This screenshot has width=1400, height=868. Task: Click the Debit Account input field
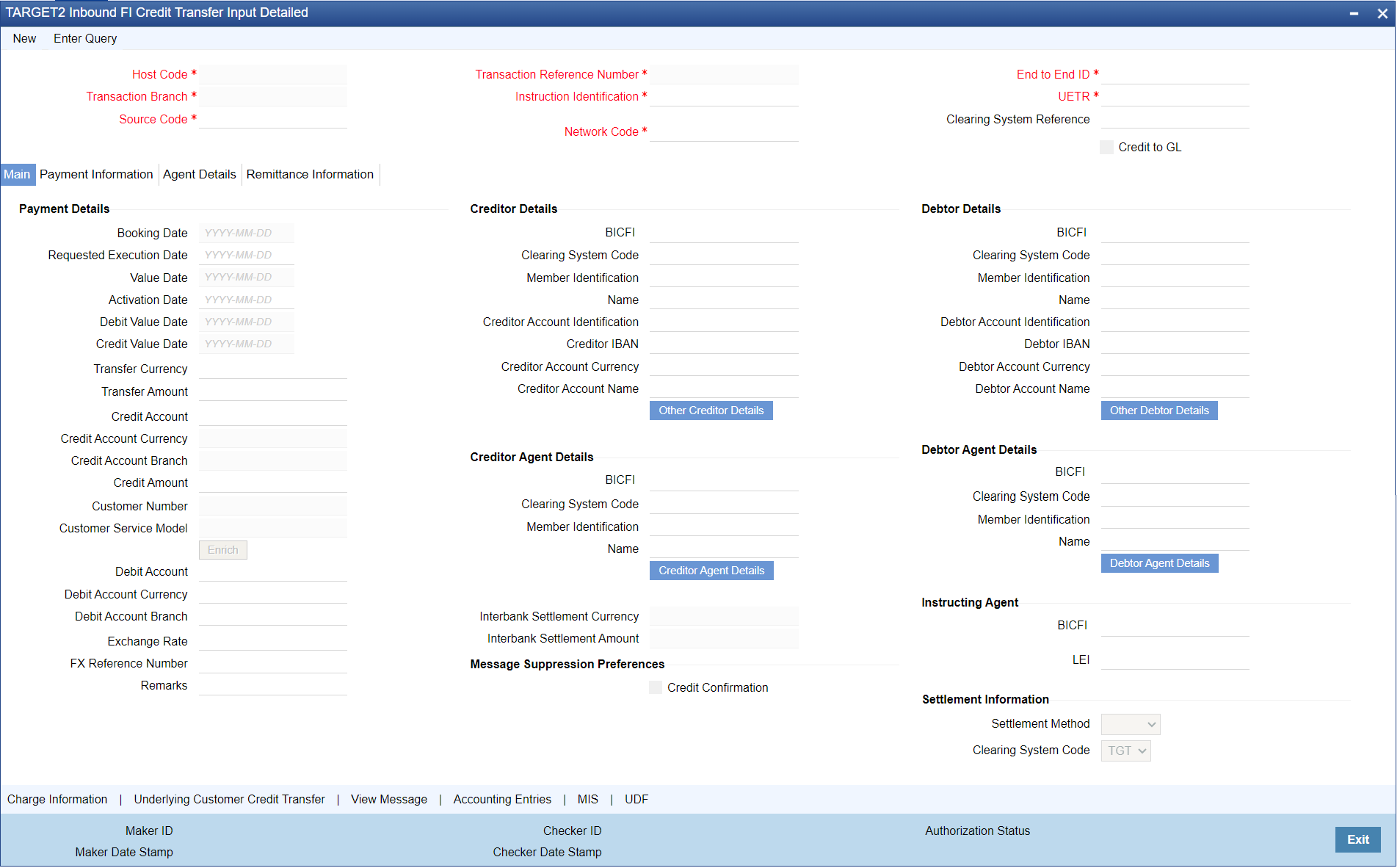tap(273, 571)
